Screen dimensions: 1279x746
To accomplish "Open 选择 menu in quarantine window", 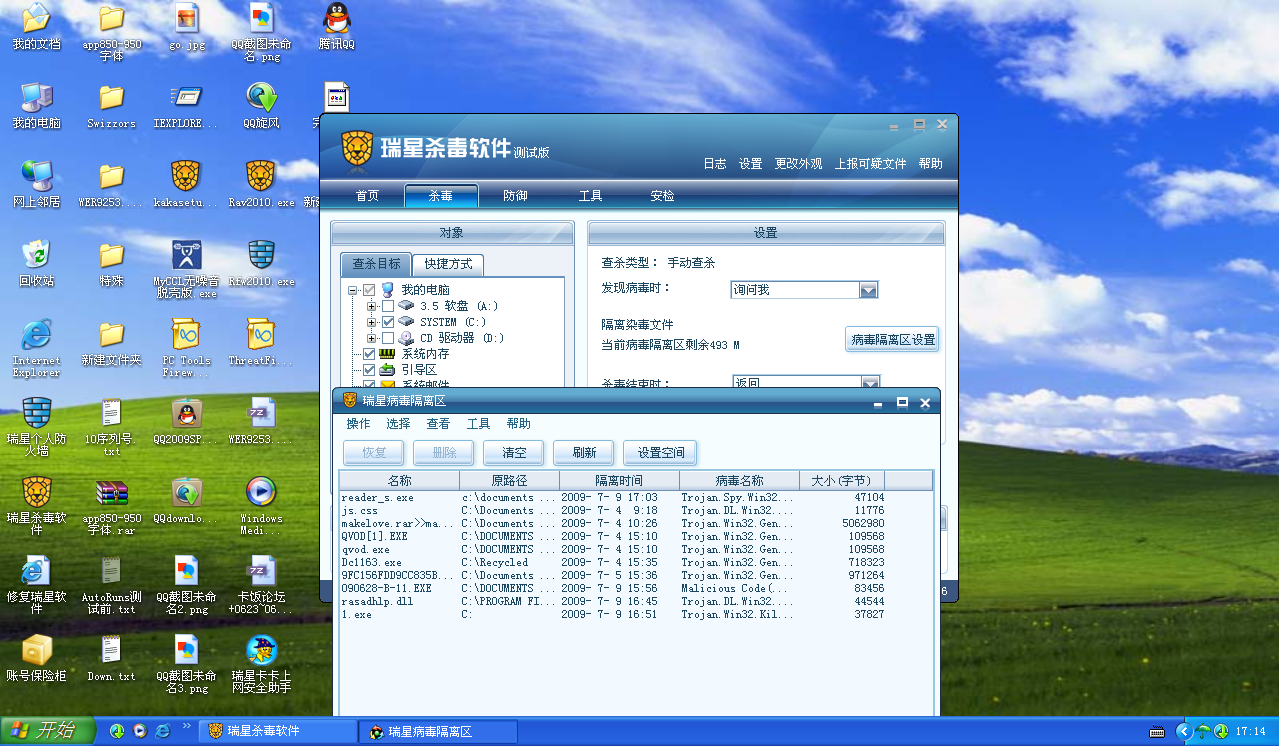I will tap(398, 424).
